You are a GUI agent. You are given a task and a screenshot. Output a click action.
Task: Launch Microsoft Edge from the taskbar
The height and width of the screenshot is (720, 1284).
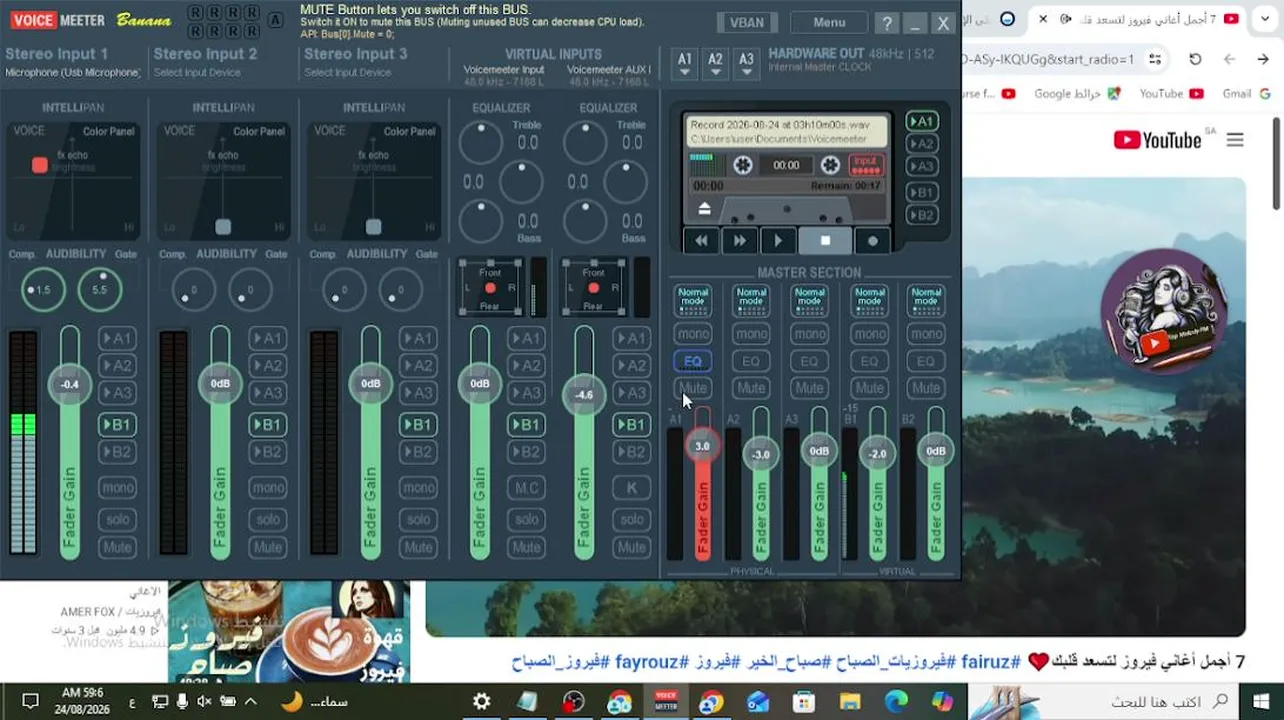pos(896,702)
